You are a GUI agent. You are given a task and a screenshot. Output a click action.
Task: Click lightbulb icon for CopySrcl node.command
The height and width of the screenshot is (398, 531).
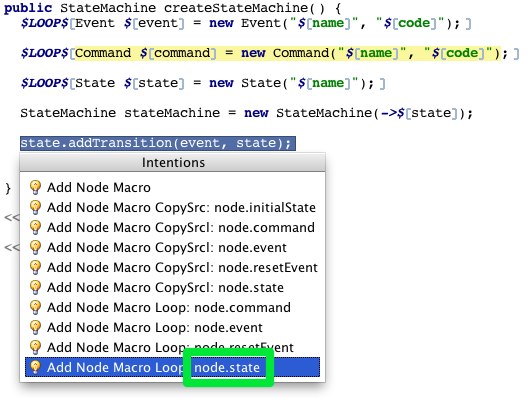35,227
